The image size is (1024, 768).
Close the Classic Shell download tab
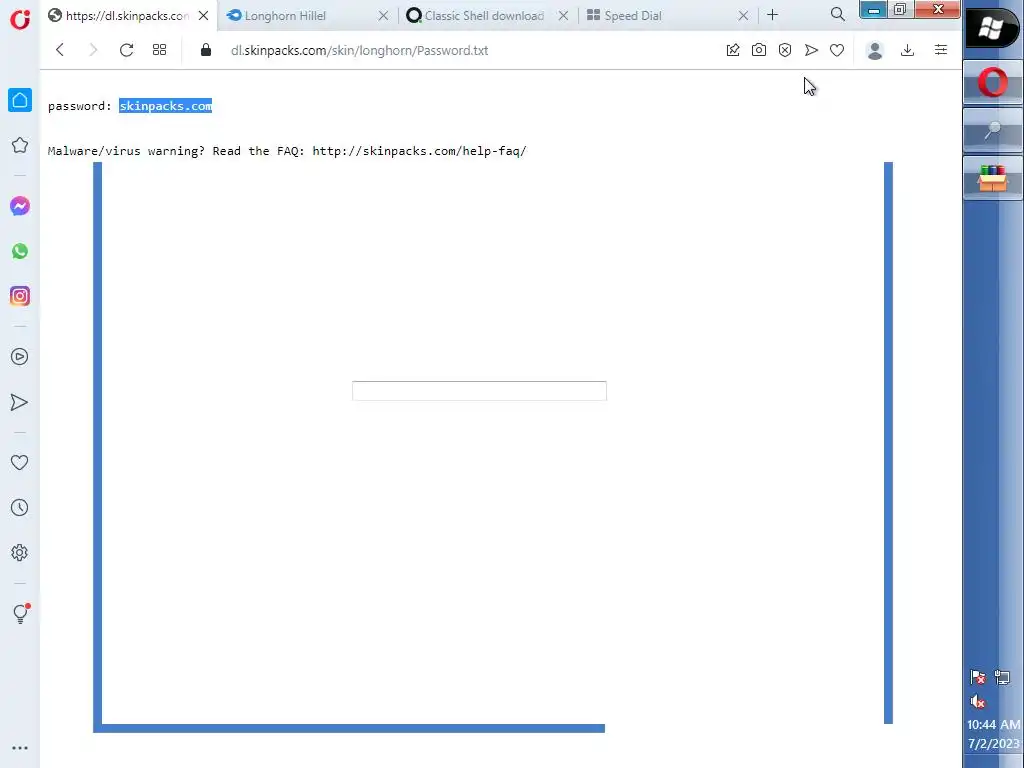pos(564,16)
